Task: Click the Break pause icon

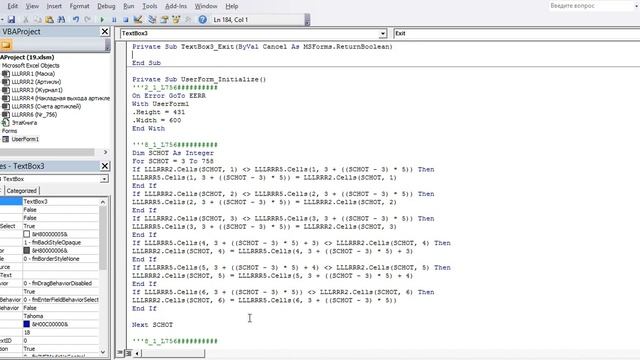Action: click(x=114, y=20)
